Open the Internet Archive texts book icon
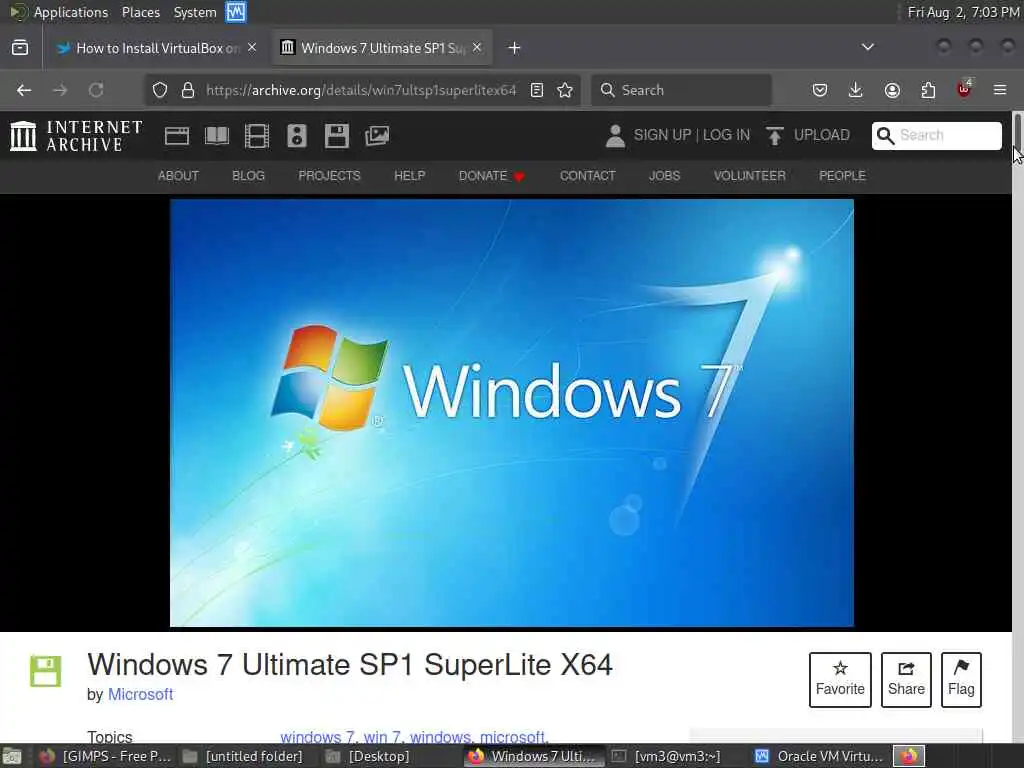This screenshot has height=768, width=1024. tap(217, 136)
